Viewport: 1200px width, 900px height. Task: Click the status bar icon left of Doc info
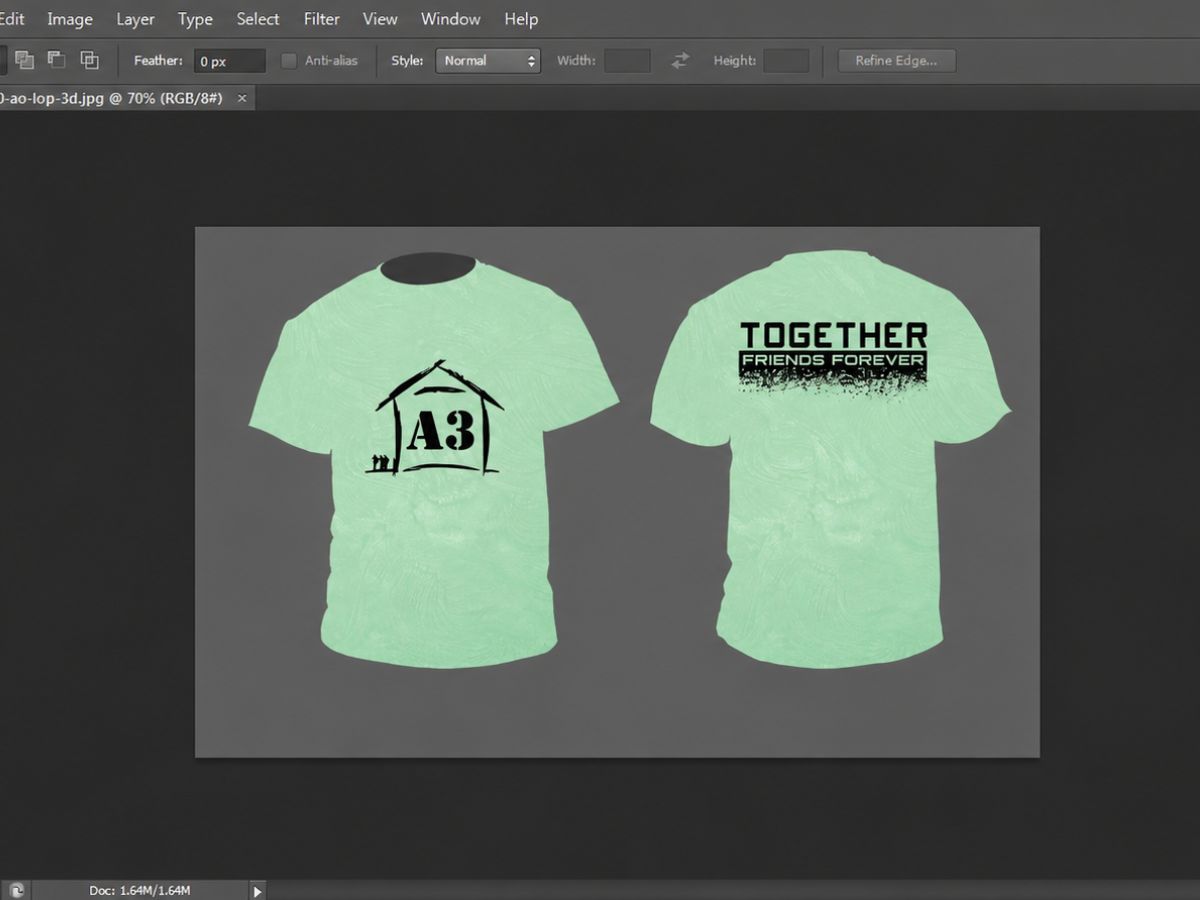tap(17, 889)
